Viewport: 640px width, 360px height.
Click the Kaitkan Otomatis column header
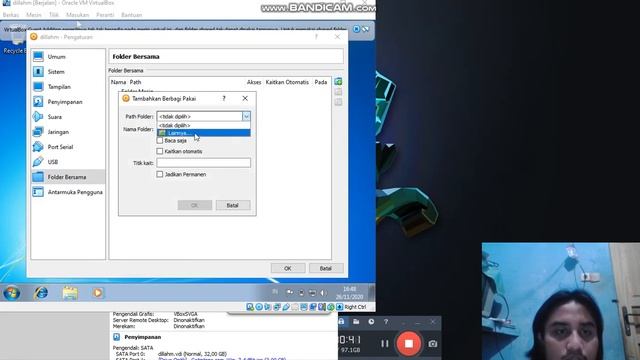click(287, 82)
